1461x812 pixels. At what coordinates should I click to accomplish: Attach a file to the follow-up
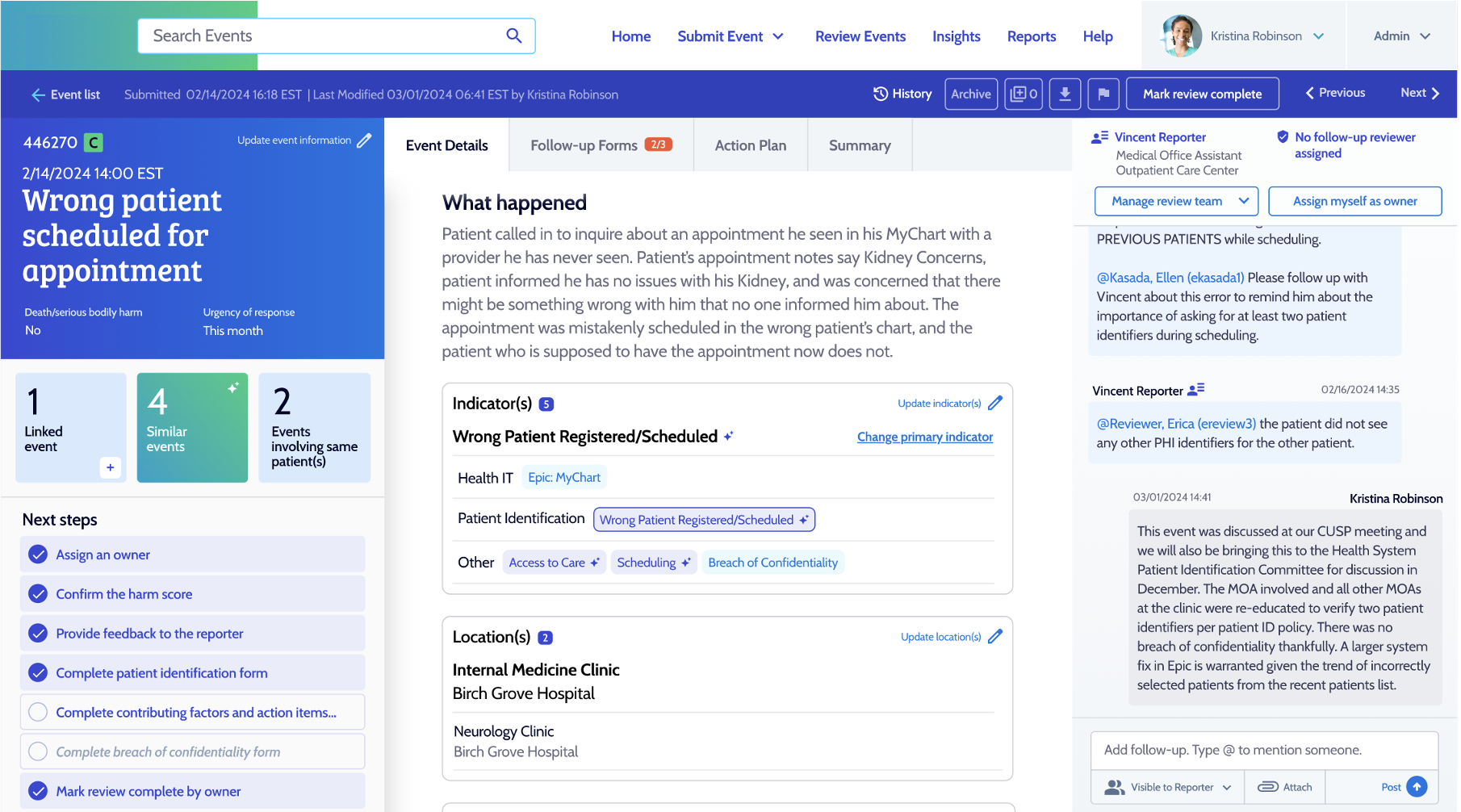pyautogui.click(x=1284, y=786)
